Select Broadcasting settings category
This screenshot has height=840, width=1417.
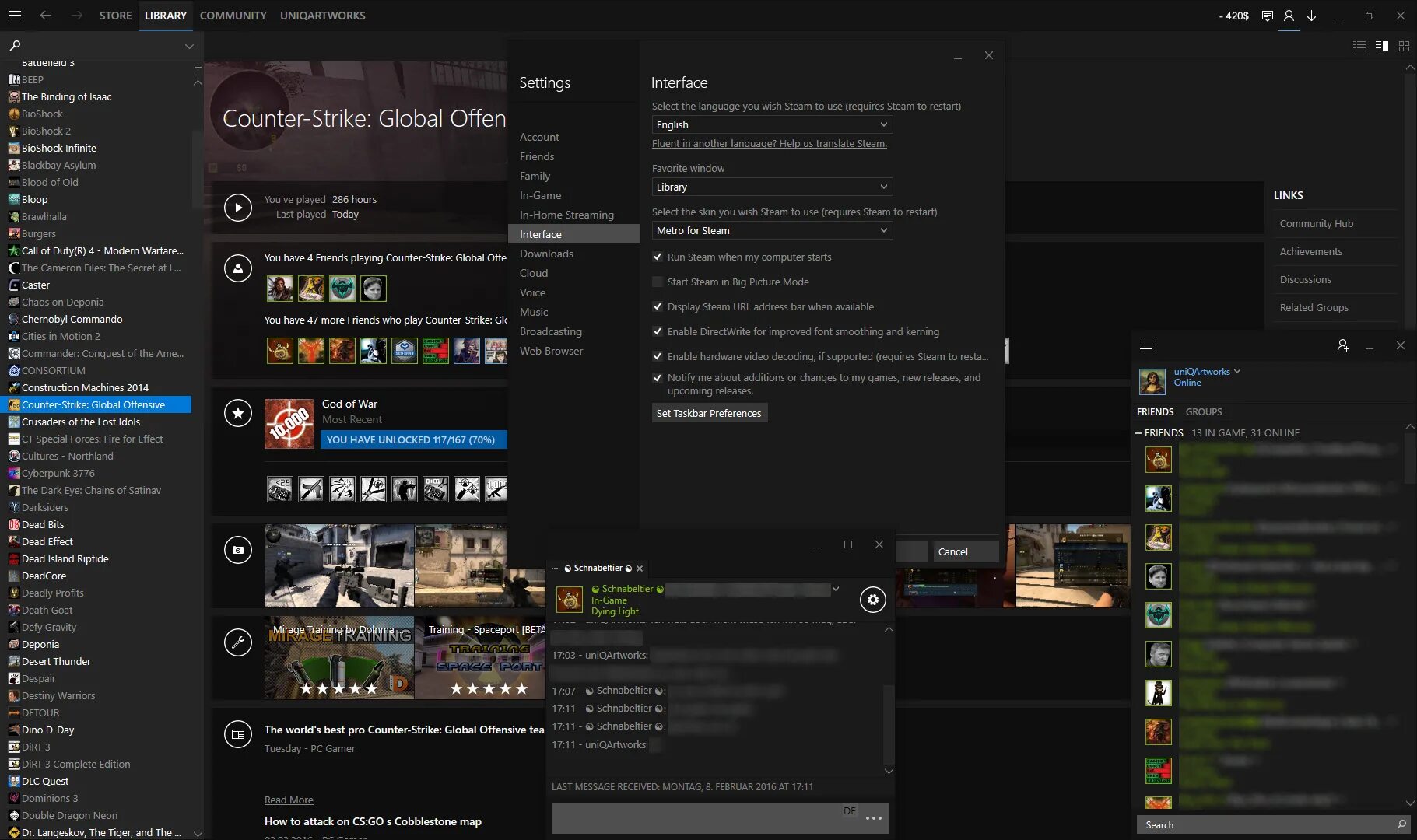[551, 331]
